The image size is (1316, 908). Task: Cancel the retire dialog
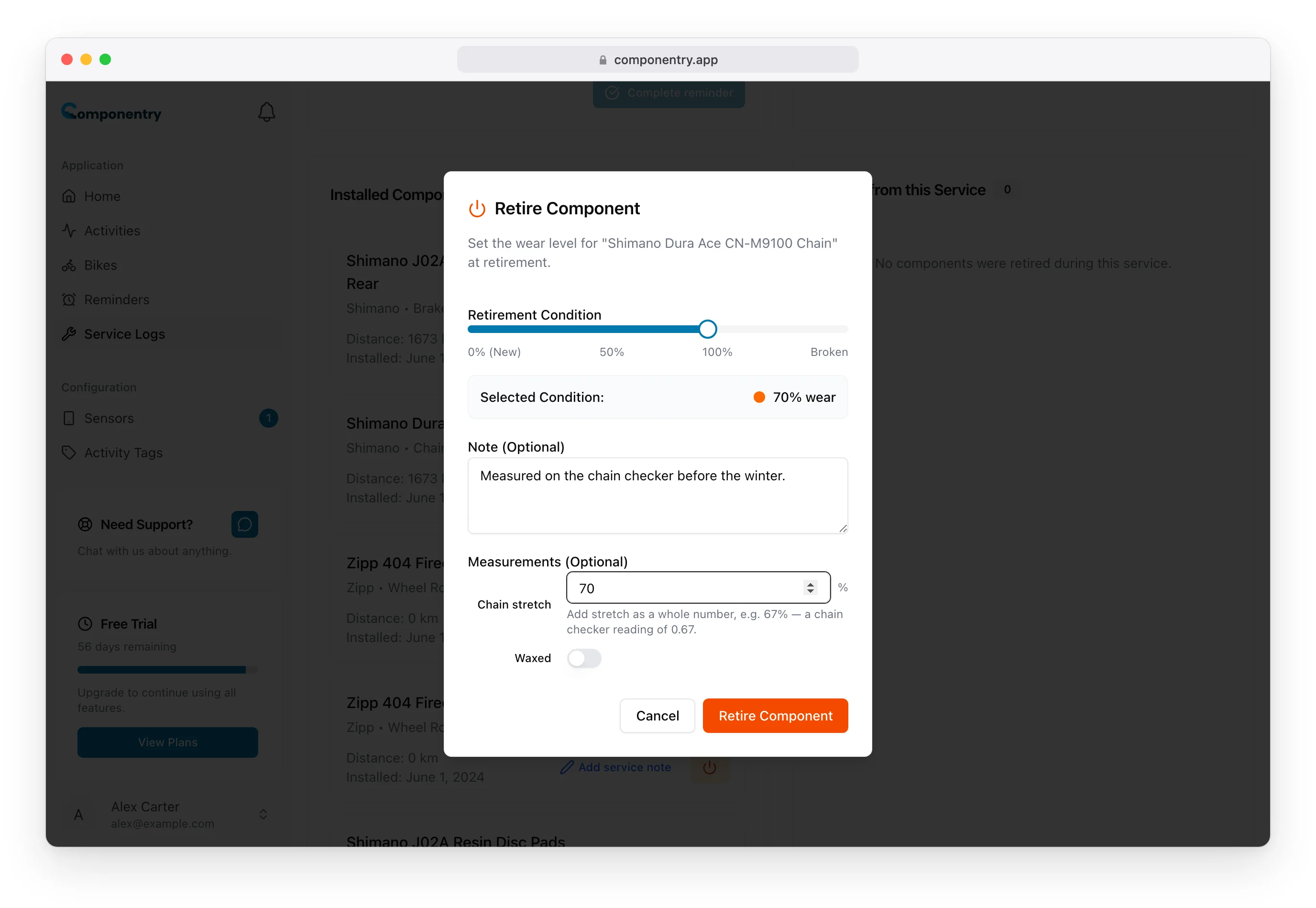pos(658,716)
